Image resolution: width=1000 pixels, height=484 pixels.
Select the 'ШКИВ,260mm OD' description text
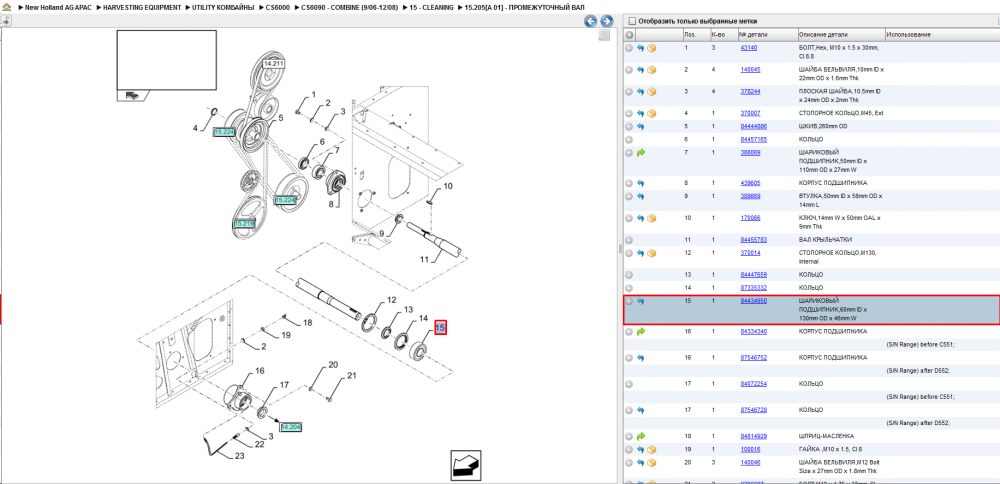coord(823,126)
